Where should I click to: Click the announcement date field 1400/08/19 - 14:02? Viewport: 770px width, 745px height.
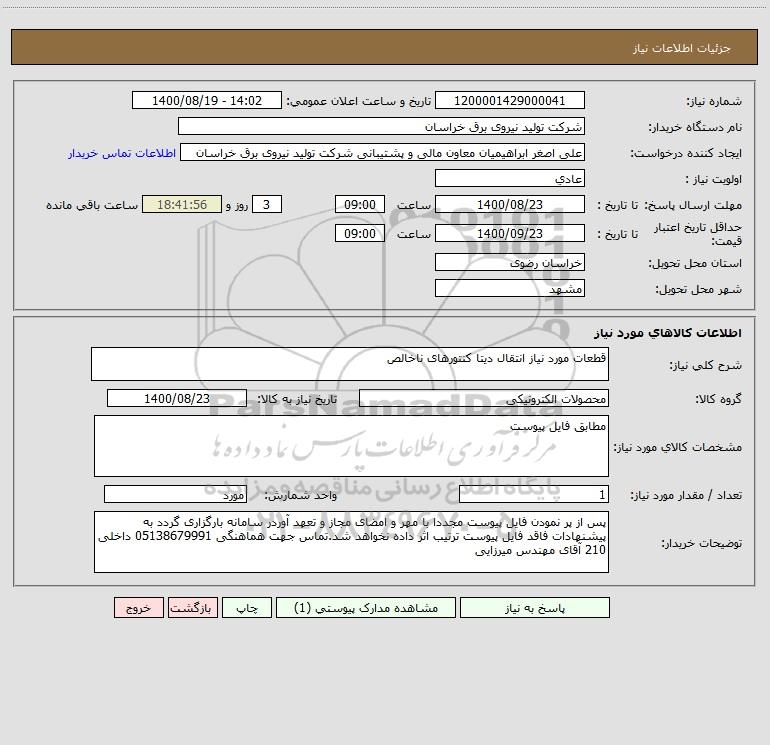click(207, 100)
